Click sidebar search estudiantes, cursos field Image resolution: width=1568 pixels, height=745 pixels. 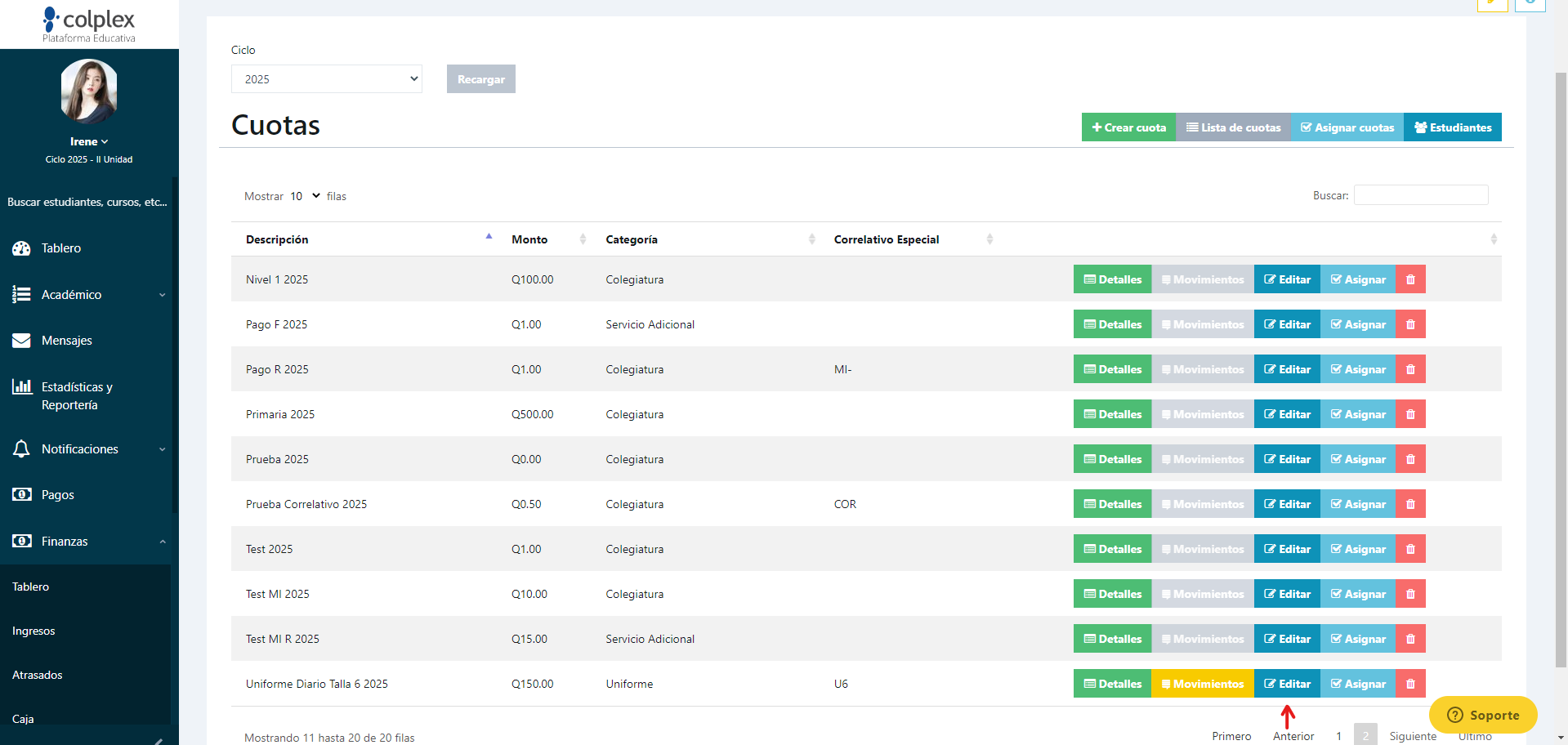[87, 202]
